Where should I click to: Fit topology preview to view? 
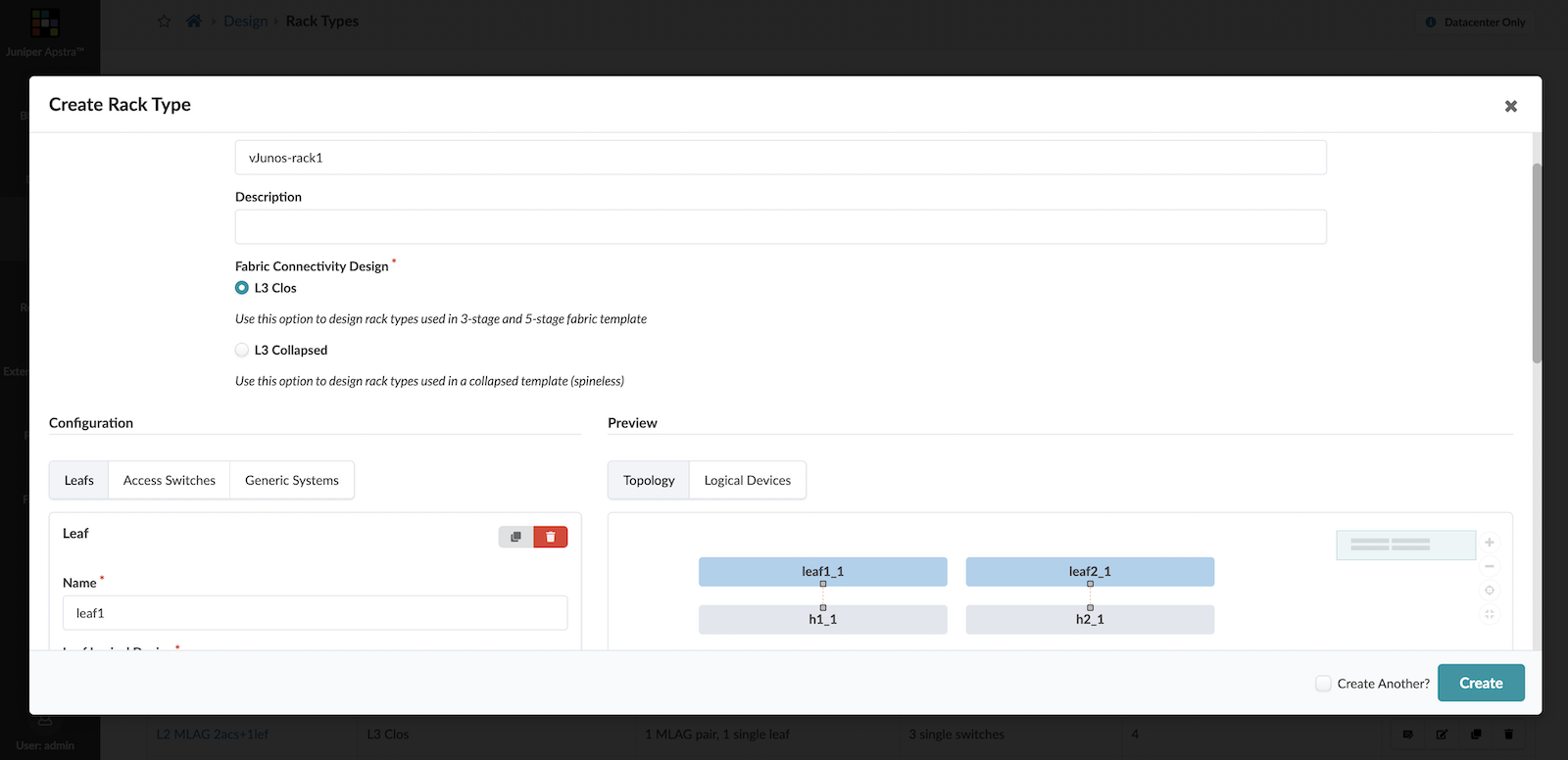tap(1489, 614)
